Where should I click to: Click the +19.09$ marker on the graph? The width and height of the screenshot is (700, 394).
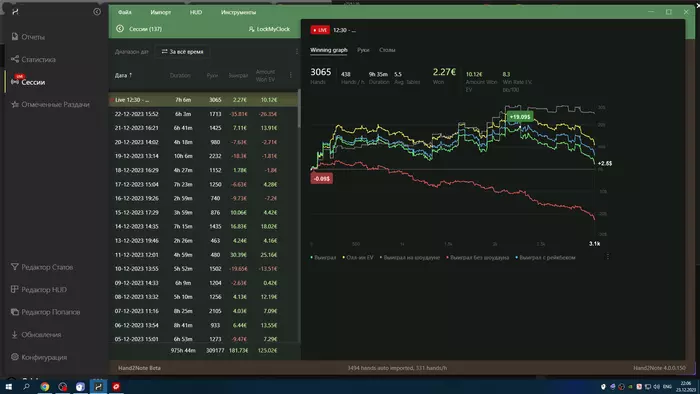(520, 117)
